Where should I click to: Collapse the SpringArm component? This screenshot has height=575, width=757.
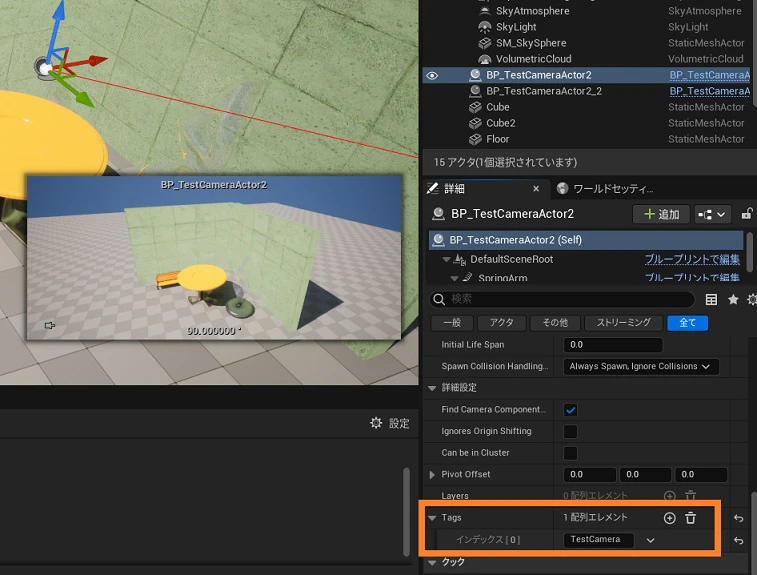pyautogui.click(x=454, y=278)
